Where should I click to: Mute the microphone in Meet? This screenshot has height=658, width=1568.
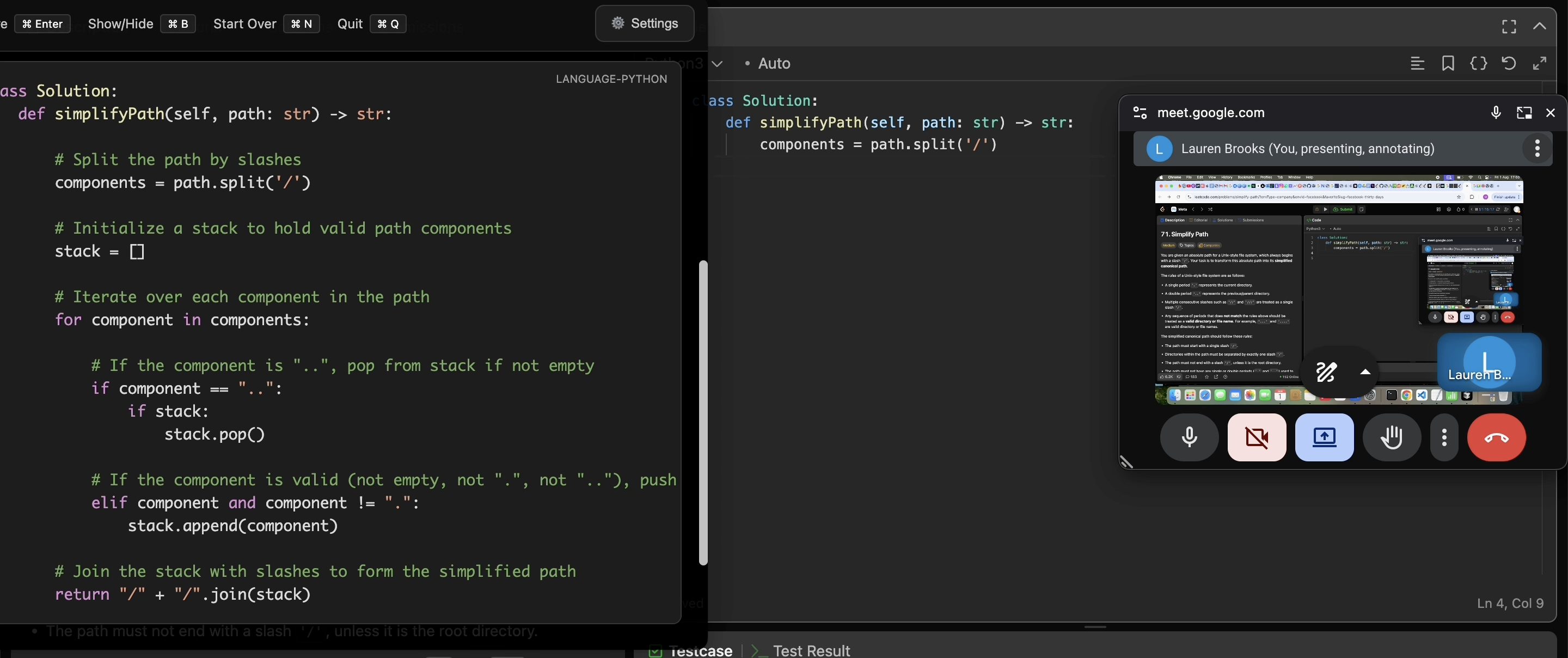[x=1189, y=437]
